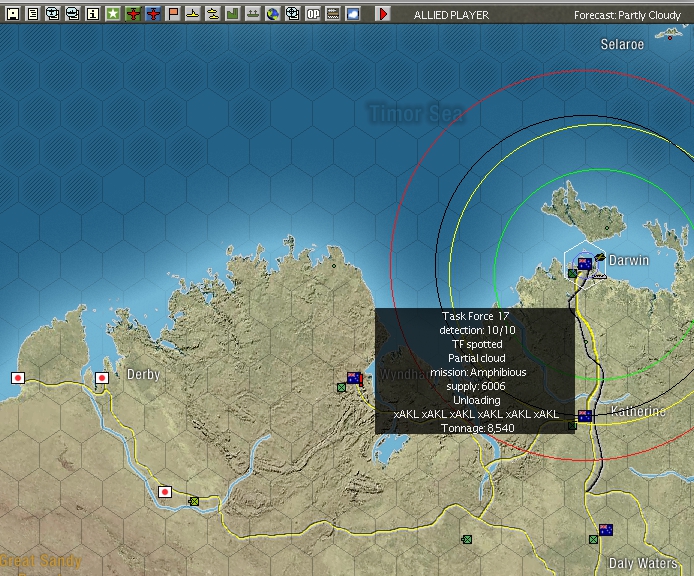Click the orange flag toolbar icon
Viewport: 694px width, 576px height.
(x=173, y=14)
